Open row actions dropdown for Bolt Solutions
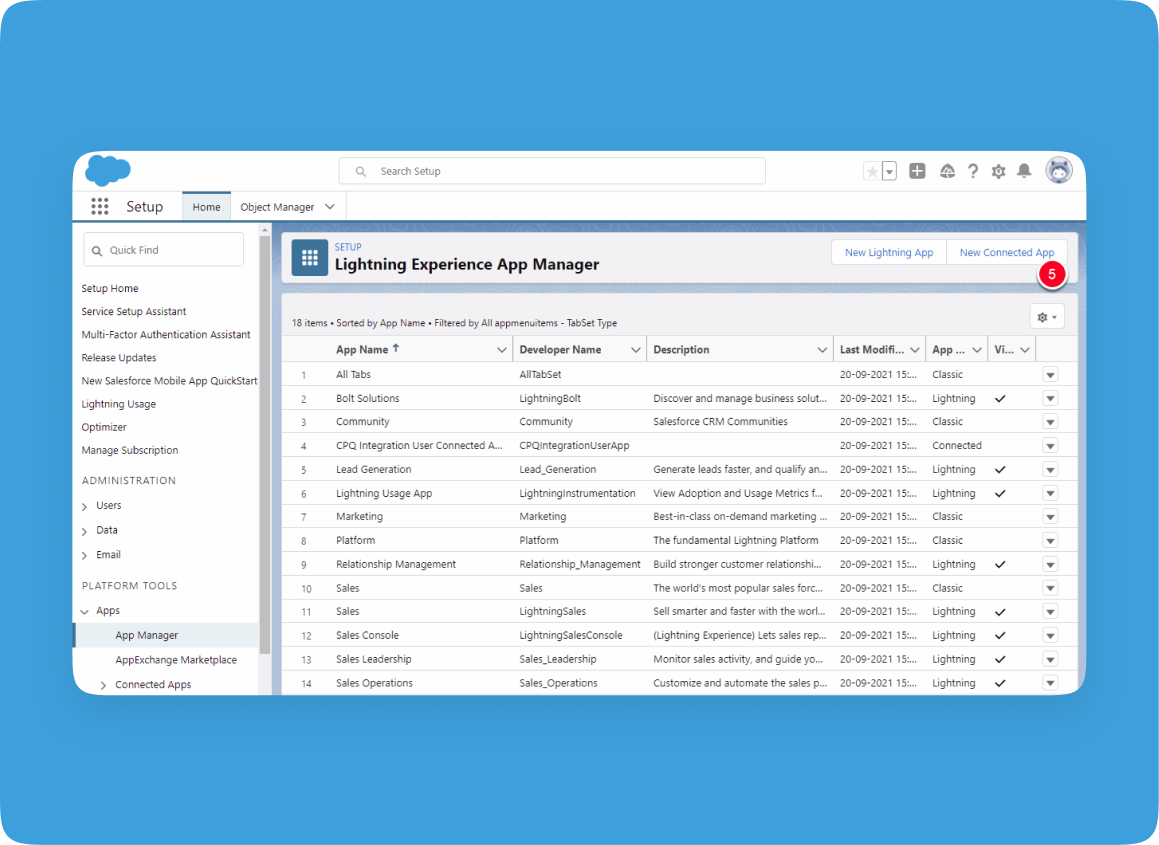Screen dimensions: 1159x845 pyautogui.click(x=1050, y=398)
